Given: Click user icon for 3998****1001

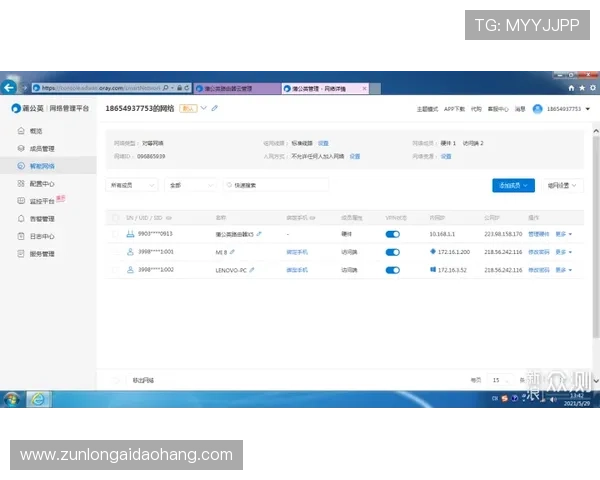Looking at the screenshot, I should (x=130, y=252).
